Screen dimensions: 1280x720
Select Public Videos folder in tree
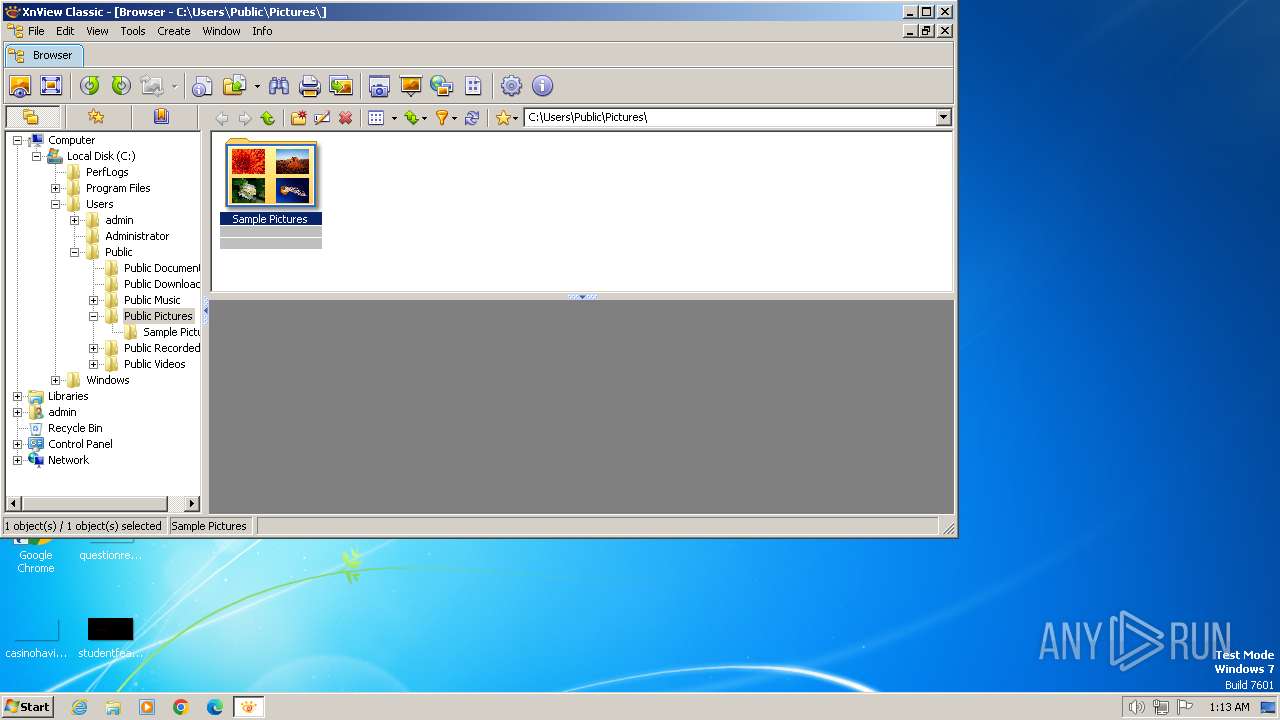coord(154,364)
